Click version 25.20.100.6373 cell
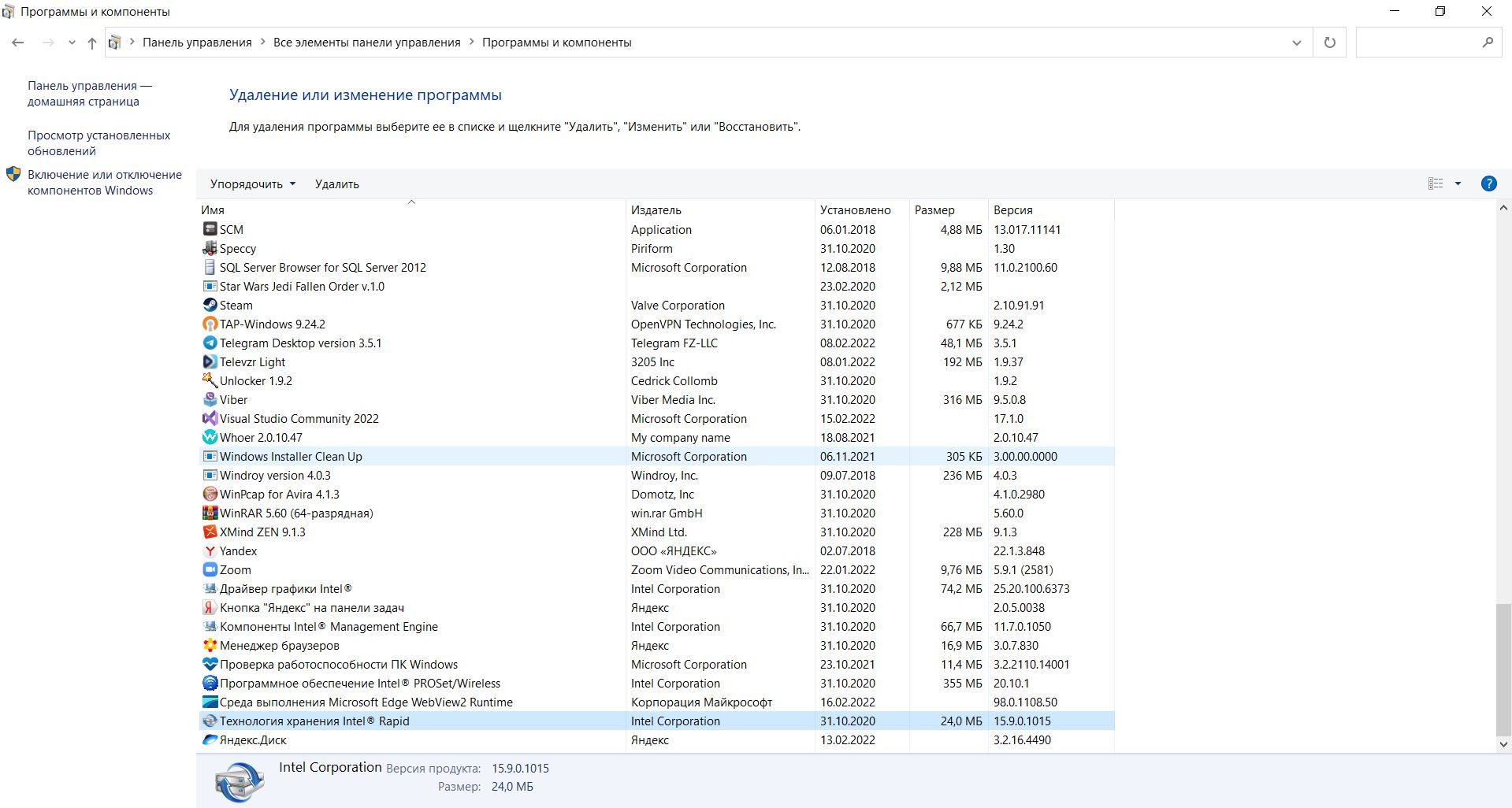 click(1031, 588)
